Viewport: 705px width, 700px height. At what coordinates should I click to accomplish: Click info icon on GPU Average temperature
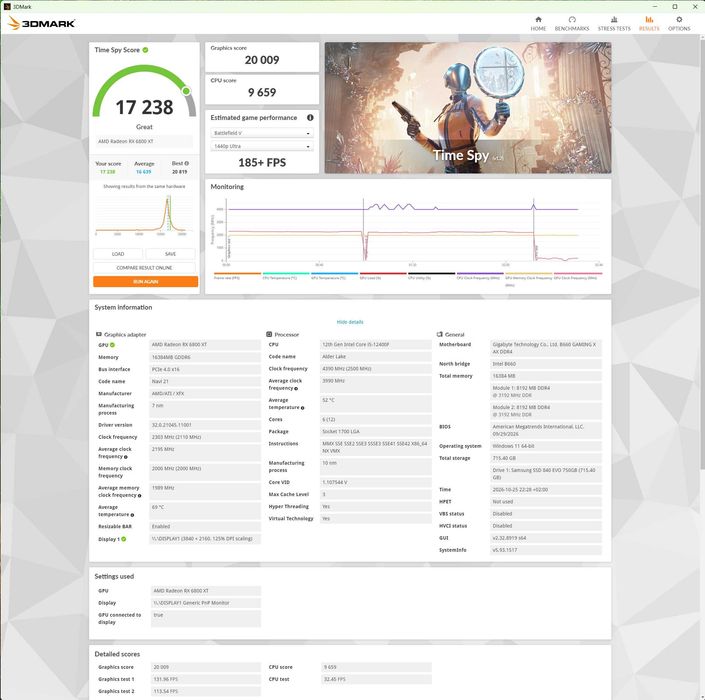pyautogui.click(x=132, y=515)
